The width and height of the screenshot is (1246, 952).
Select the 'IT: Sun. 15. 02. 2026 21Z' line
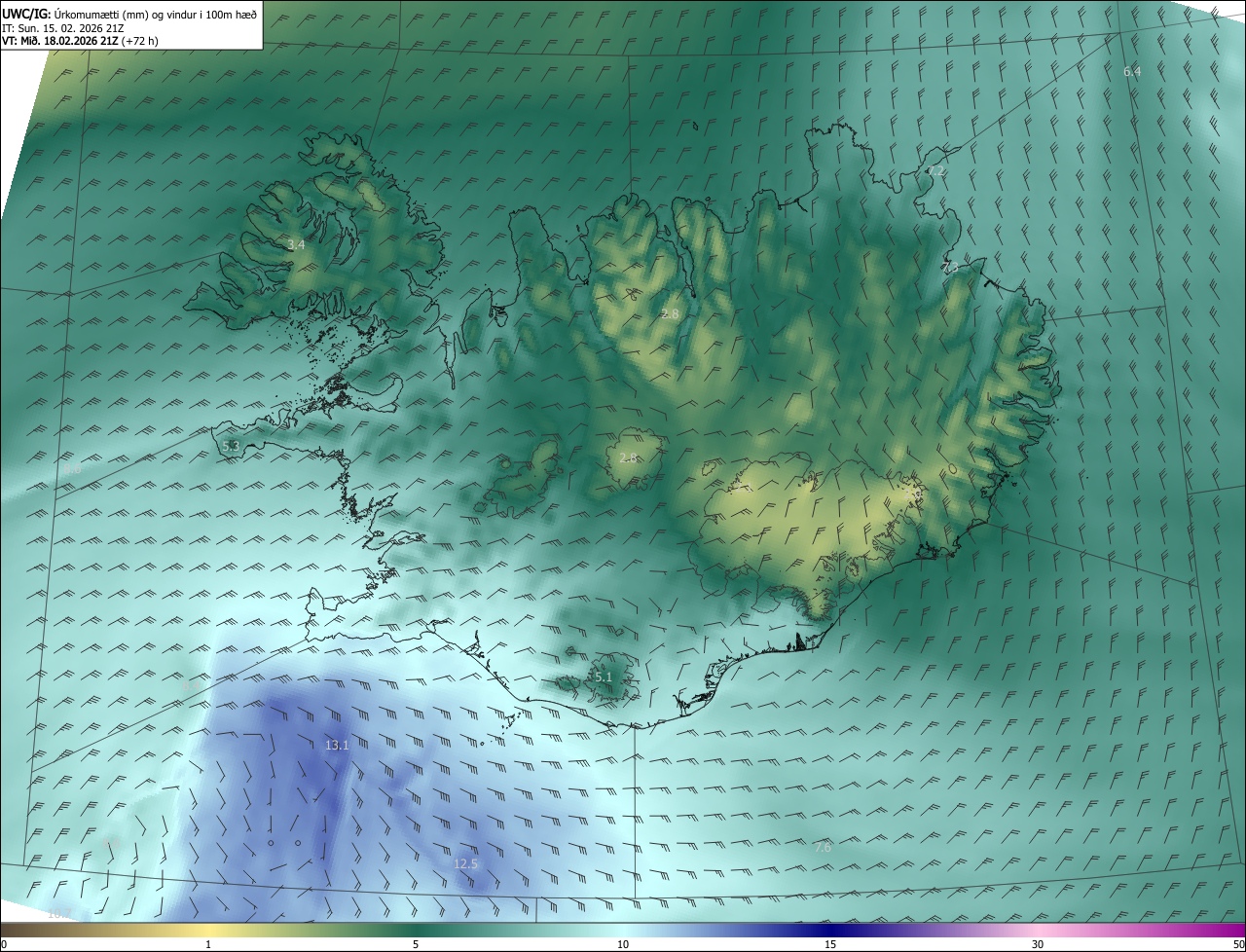(62, 28)
